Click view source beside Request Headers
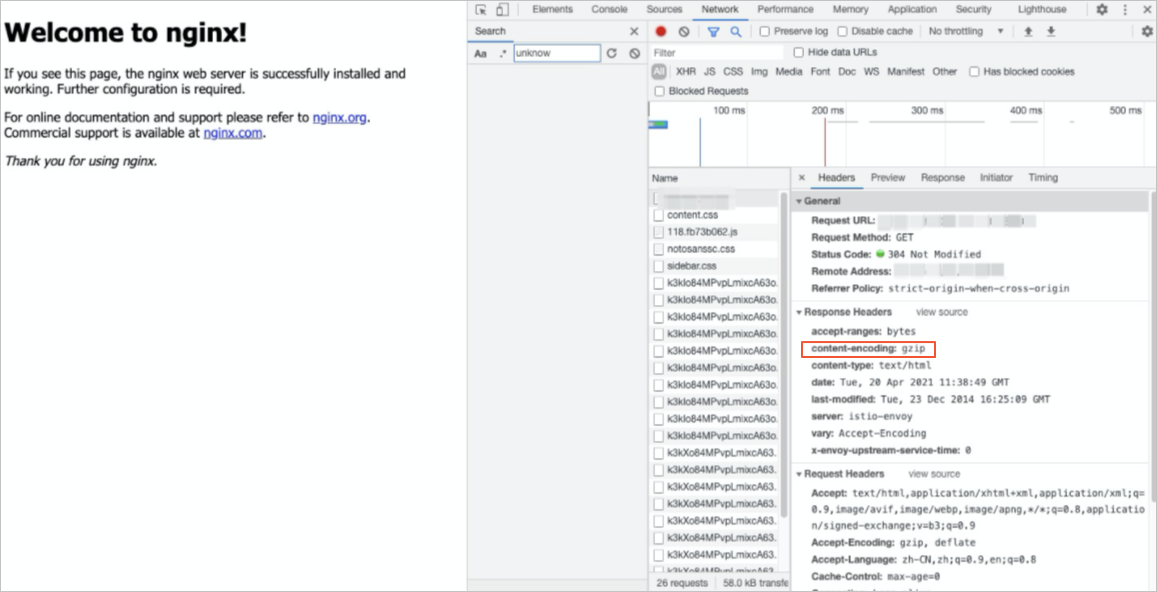1157x592 pixels. pyautogui.click(x=934, y=475)
